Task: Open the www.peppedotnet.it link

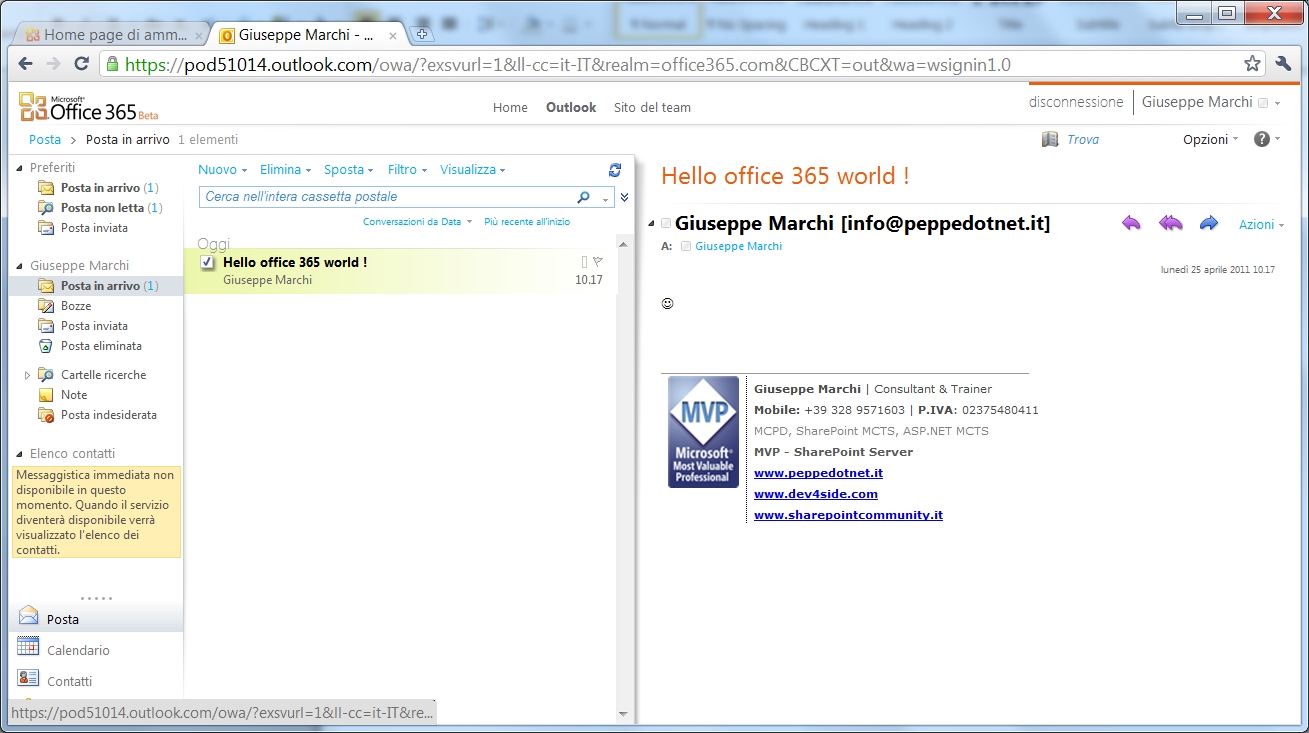Action: point(818,473)
